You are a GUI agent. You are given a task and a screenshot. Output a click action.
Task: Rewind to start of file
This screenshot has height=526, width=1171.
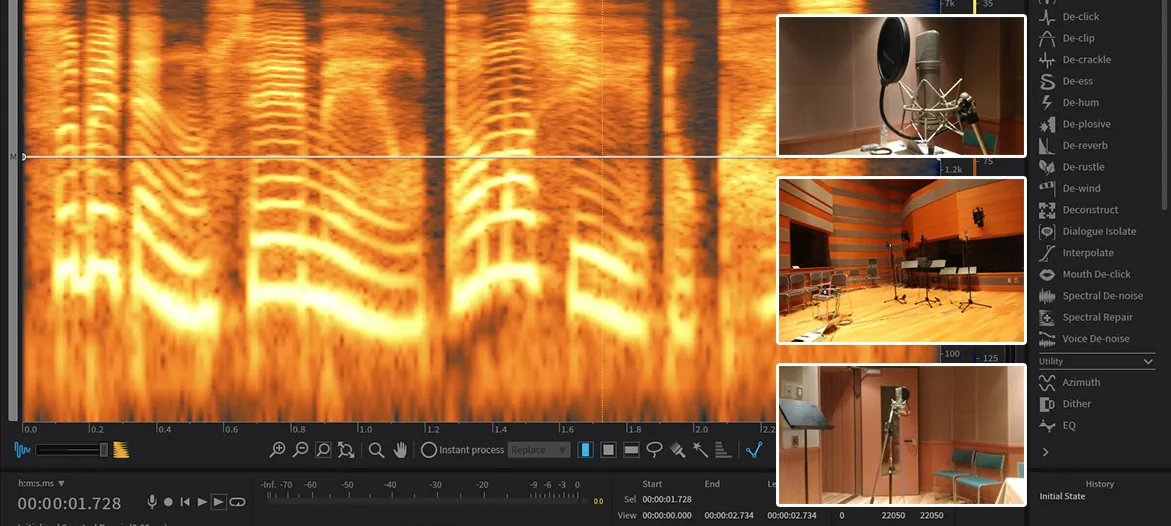point(185,502)
